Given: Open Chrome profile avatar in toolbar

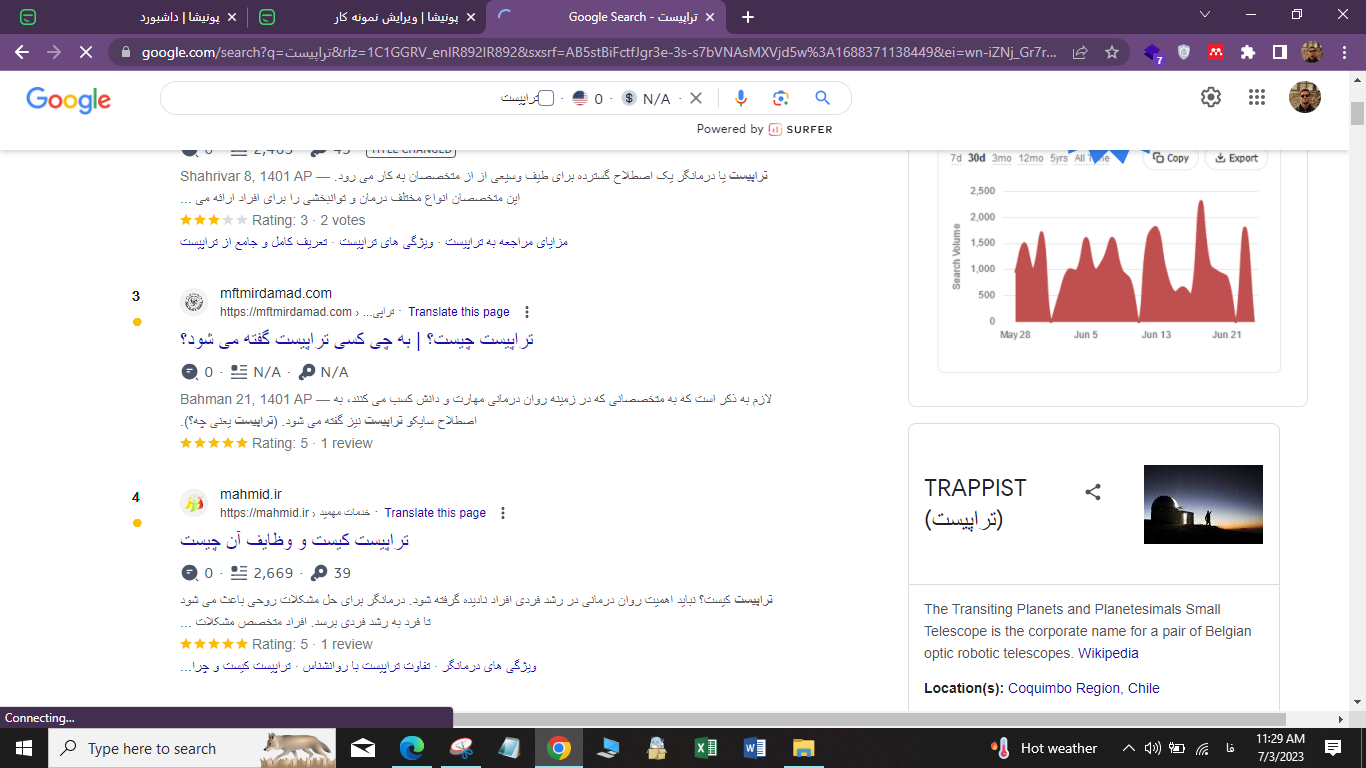Looking at the screenshot, I should click(x=1312, y=52).
